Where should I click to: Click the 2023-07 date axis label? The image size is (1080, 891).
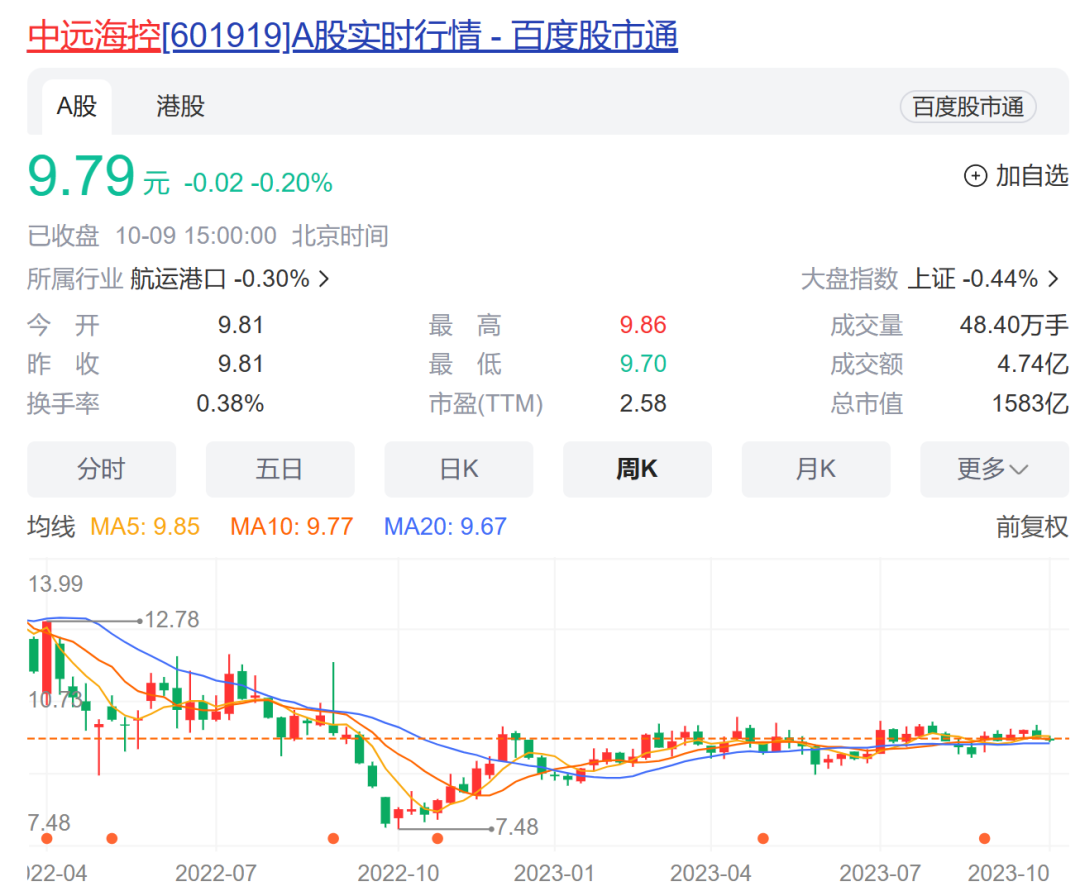click(880, 873)
